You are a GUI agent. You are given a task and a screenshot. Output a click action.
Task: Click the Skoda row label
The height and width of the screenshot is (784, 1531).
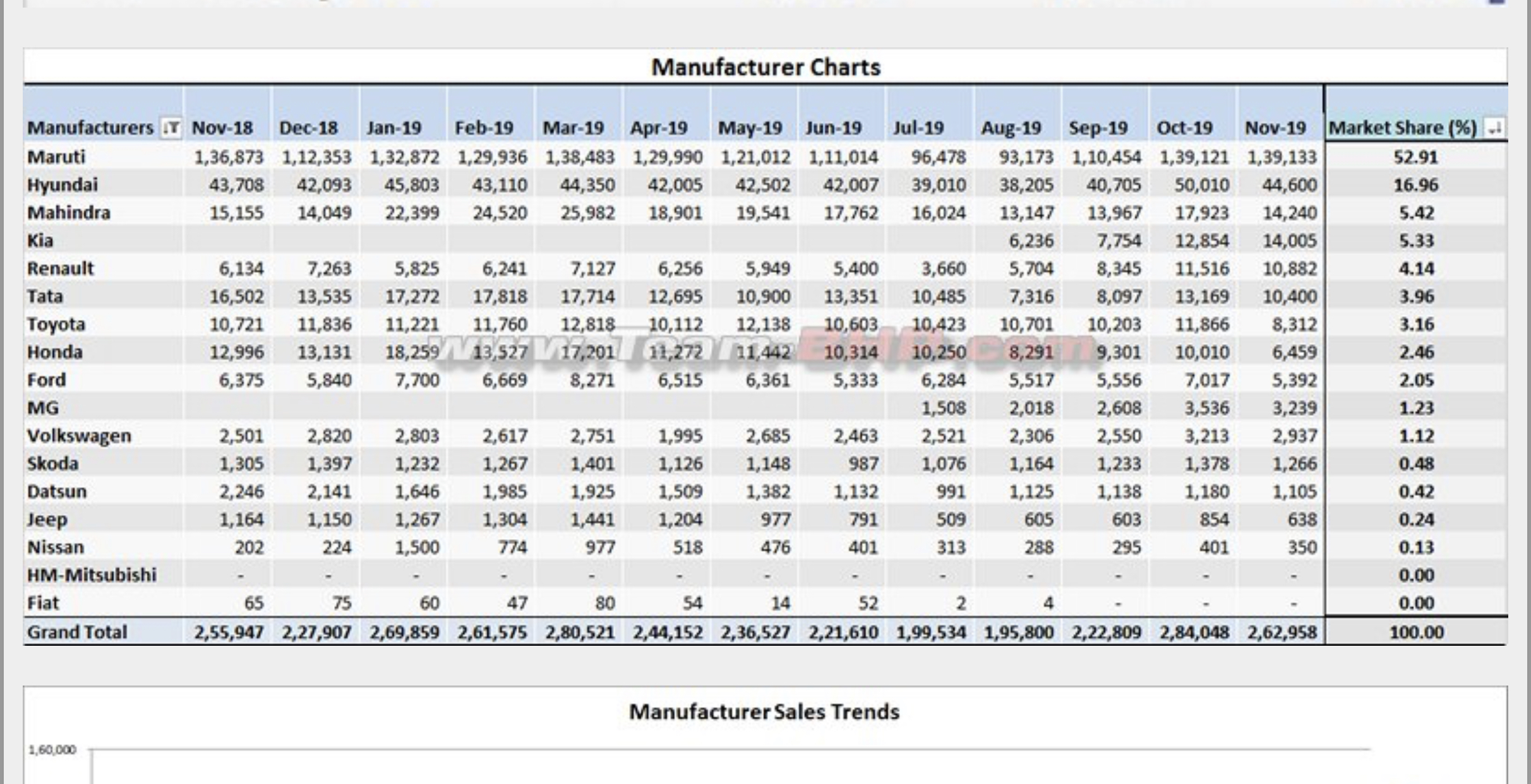click(53, 463)
